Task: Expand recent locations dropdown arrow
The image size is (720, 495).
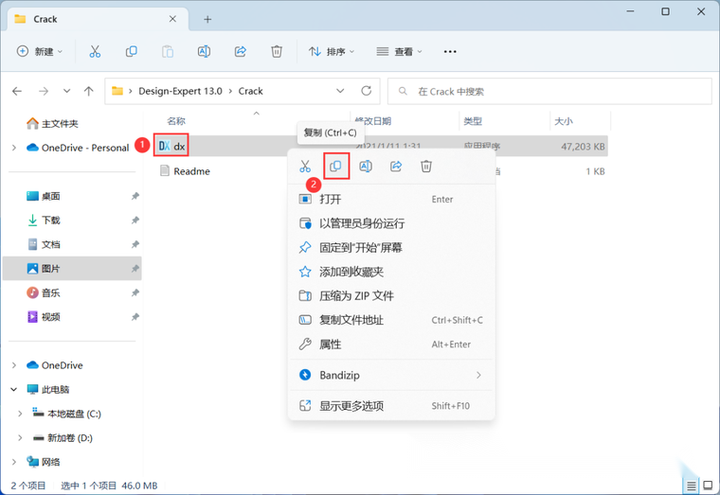Action: click(67, 91)
